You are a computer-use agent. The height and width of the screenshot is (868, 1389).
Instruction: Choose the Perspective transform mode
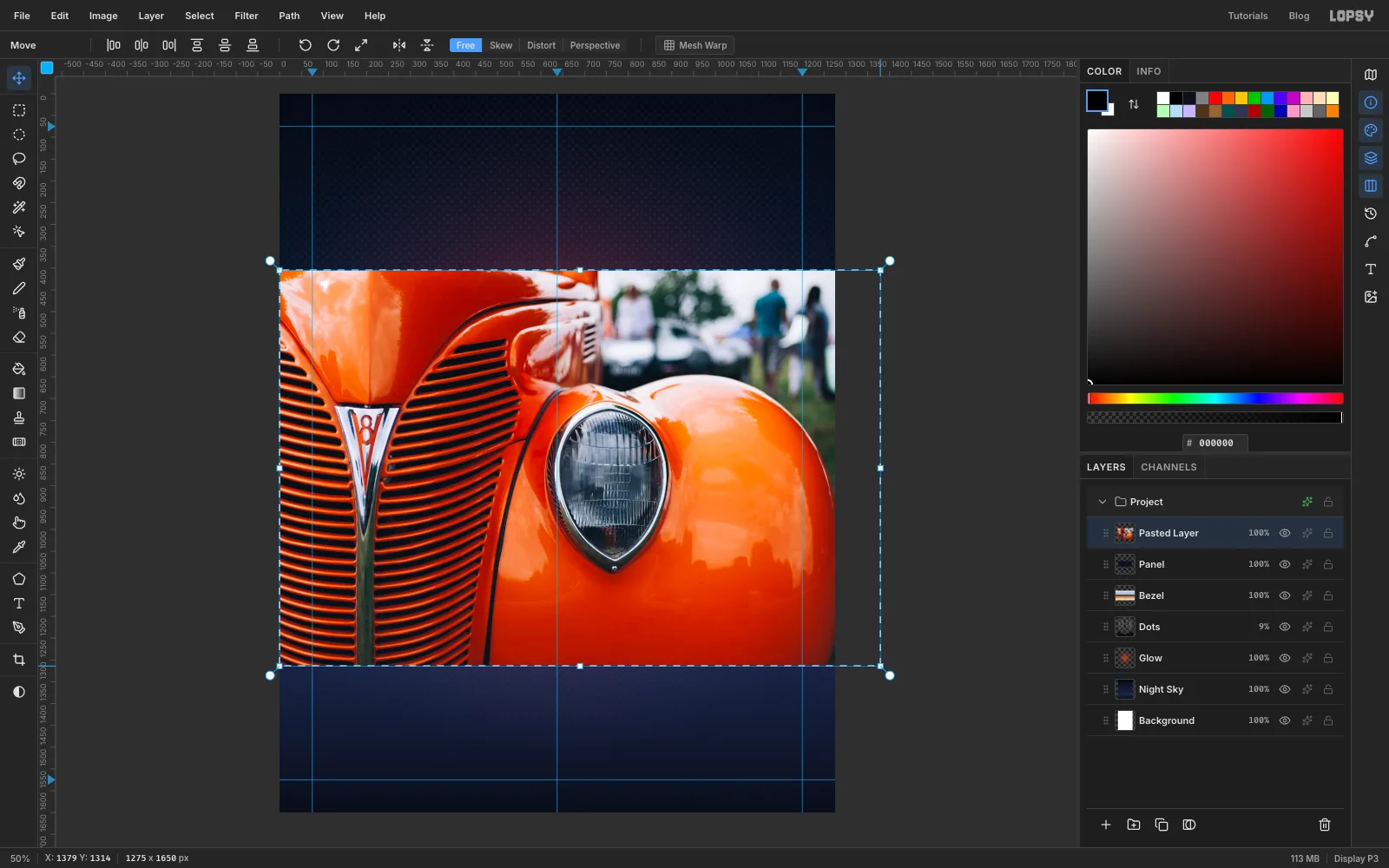(595, 45)
